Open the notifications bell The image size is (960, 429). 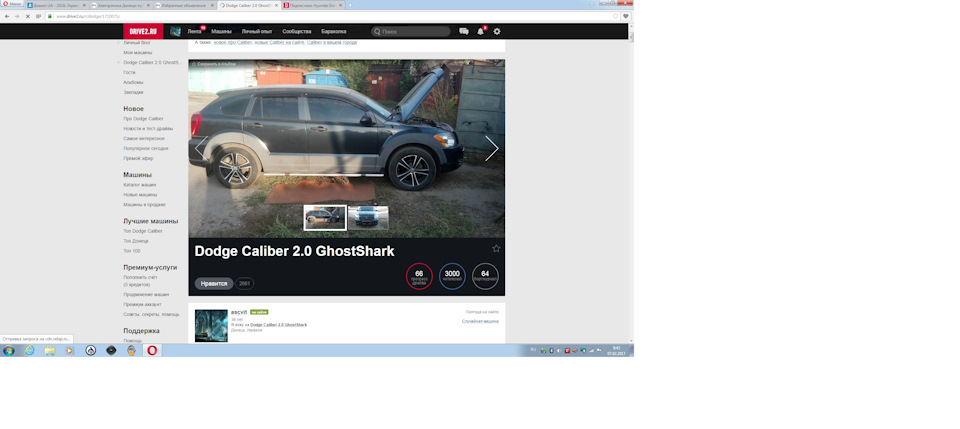(480, 31)
